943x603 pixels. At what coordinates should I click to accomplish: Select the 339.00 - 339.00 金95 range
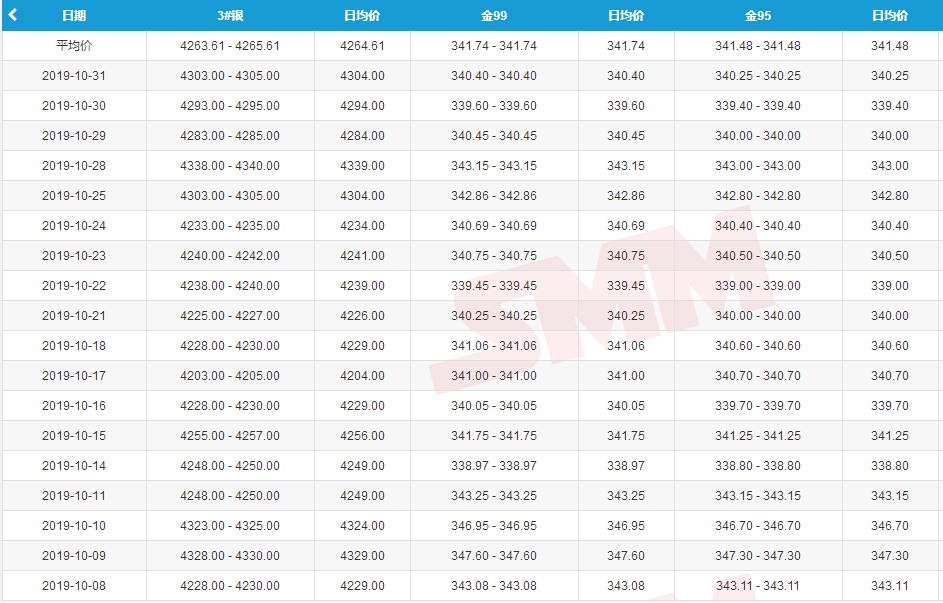(x=757, y=286)
